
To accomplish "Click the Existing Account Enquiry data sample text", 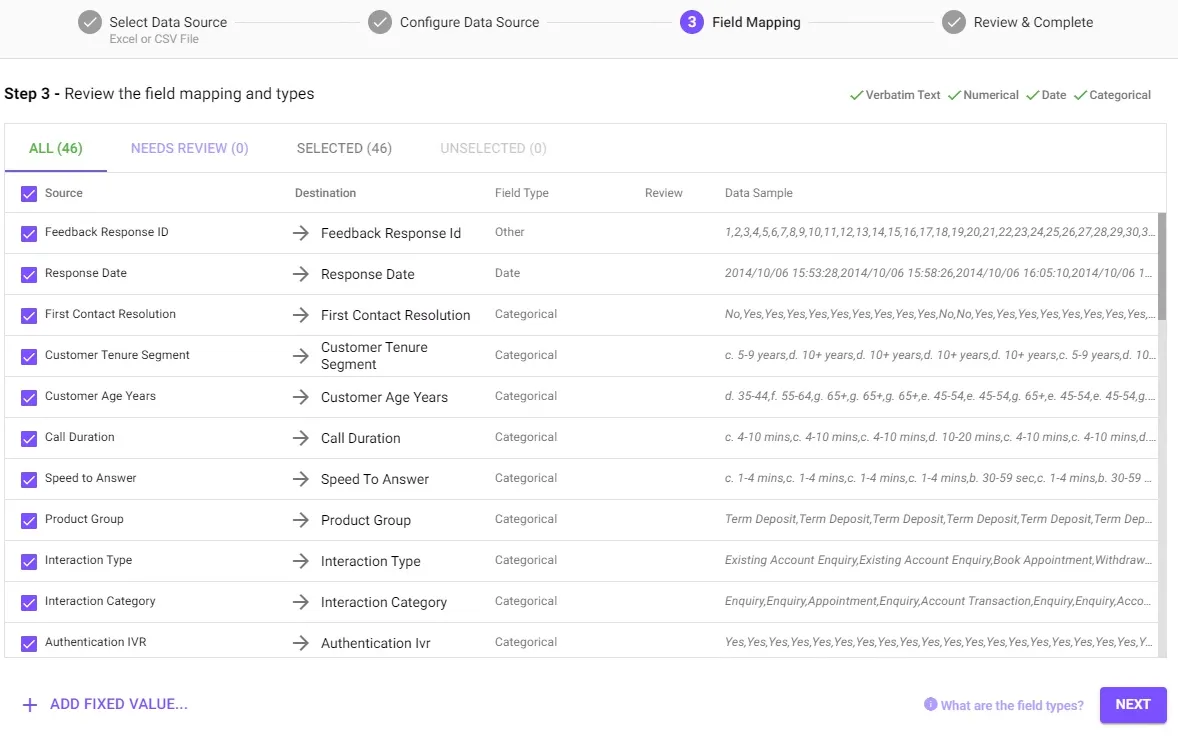I will [938, 560].
